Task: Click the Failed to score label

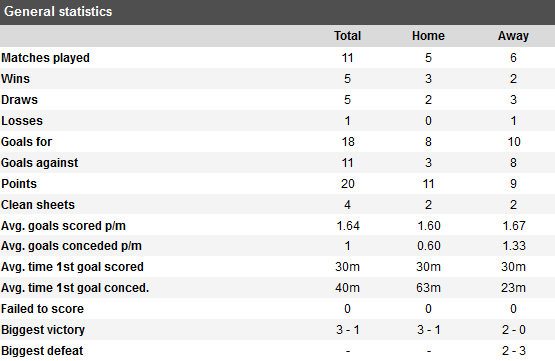Action: coord(42,309)
